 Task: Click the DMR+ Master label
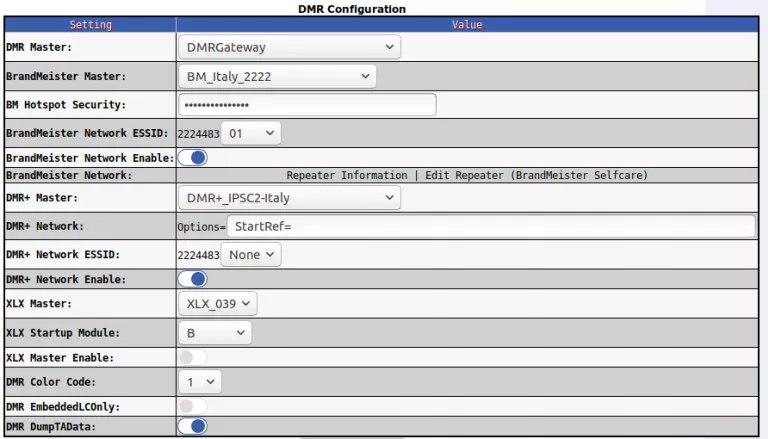click(42, 198)
